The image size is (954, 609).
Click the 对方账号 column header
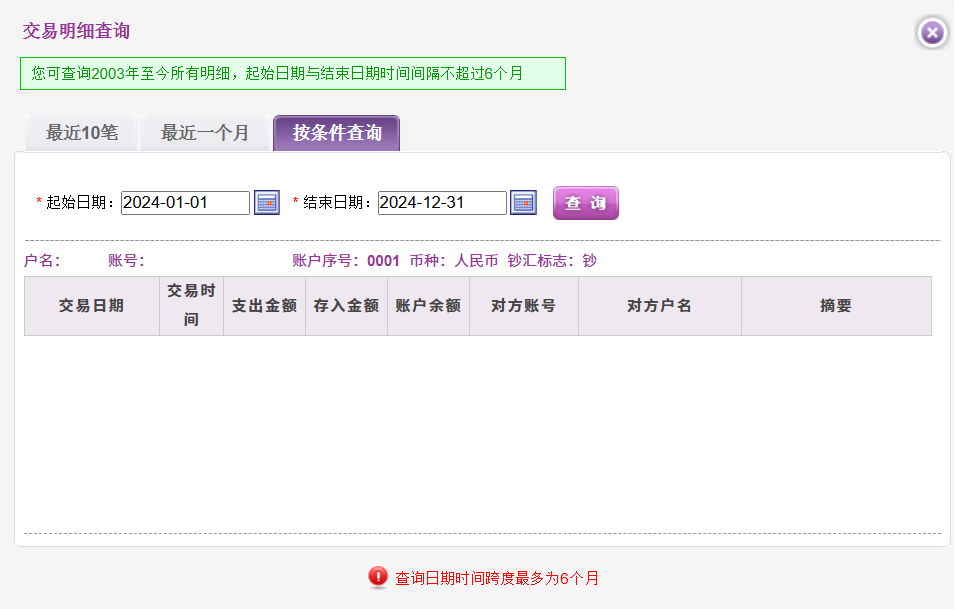click(x=523, y=306)
